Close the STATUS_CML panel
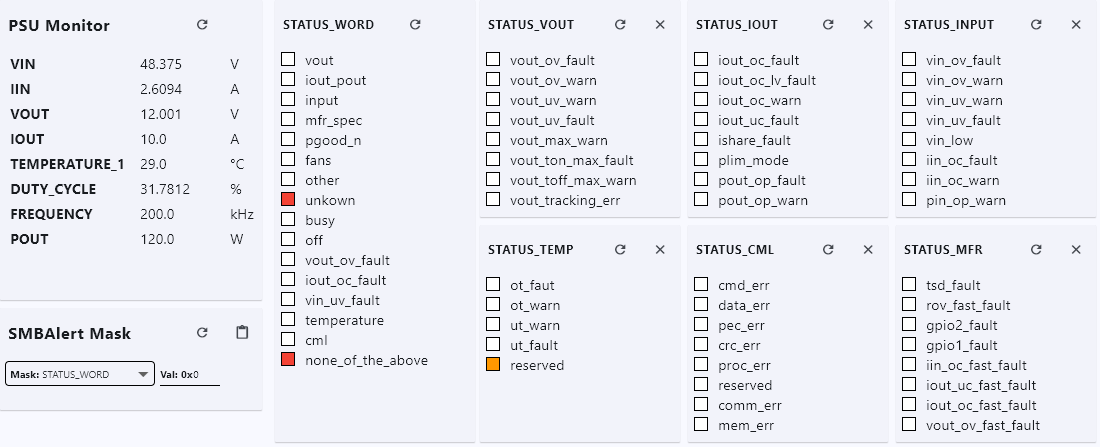1100x447 pixels. pos(868,249)
